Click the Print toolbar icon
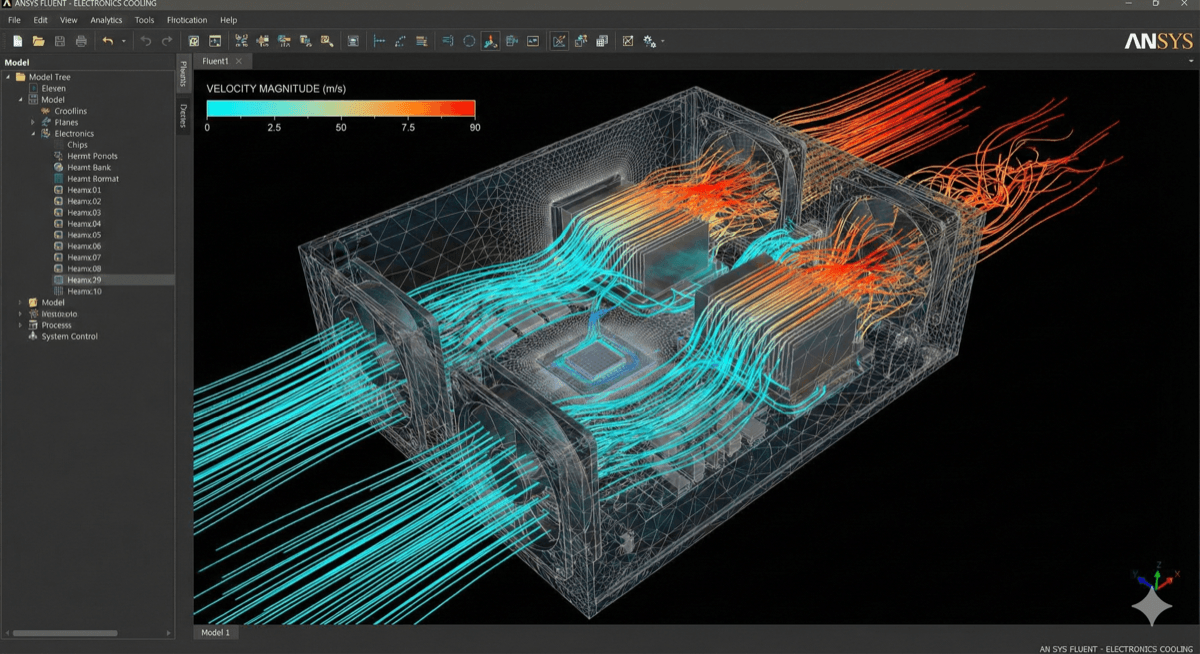1200x654 pixels. click(81, 41)
